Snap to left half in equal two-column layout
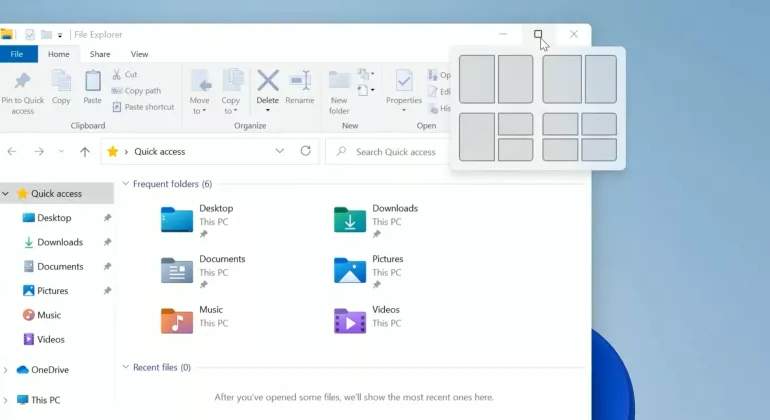770x420 pixels. [477, 79]
